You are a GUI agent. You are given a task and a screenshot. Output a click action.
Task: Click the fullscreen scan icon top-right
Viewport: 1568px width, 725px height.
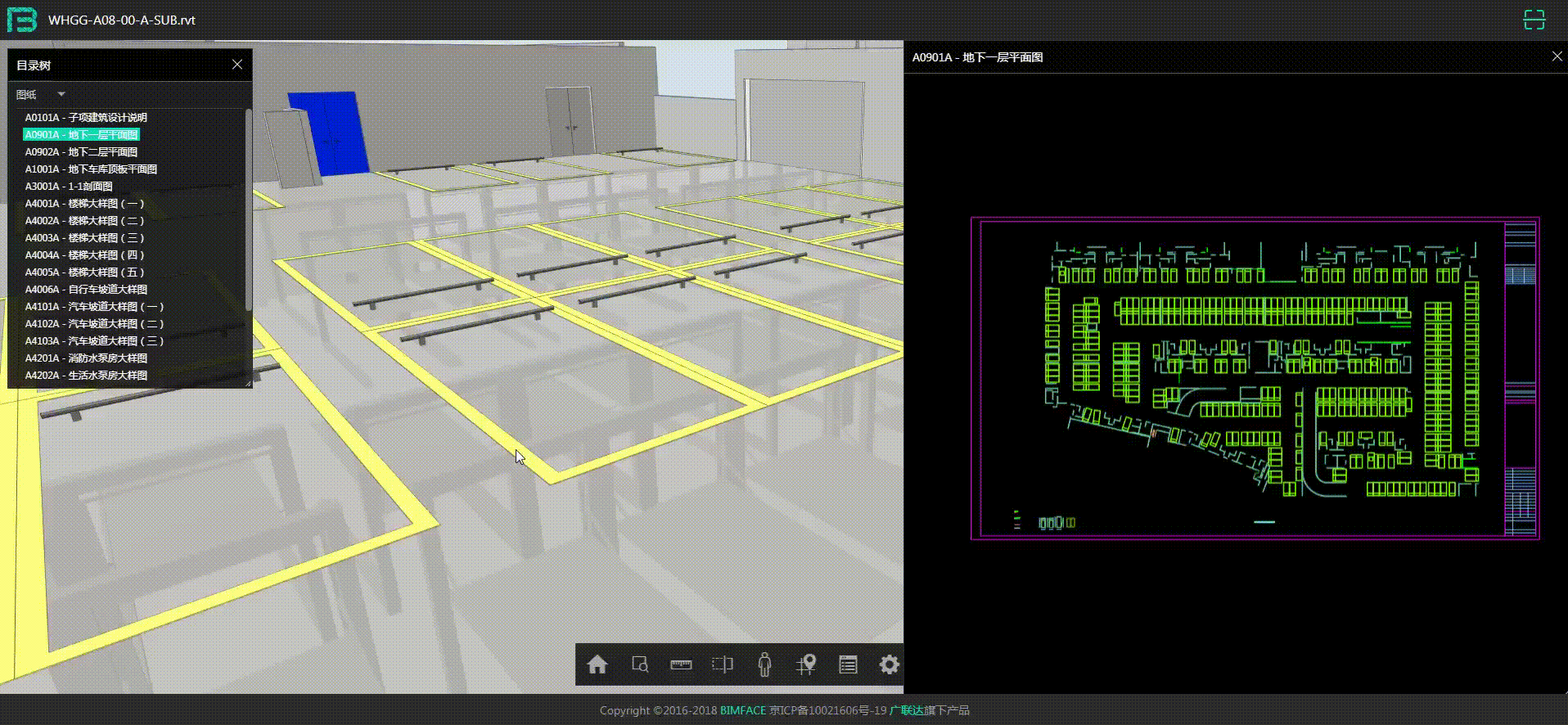[x=1534, y=20]
